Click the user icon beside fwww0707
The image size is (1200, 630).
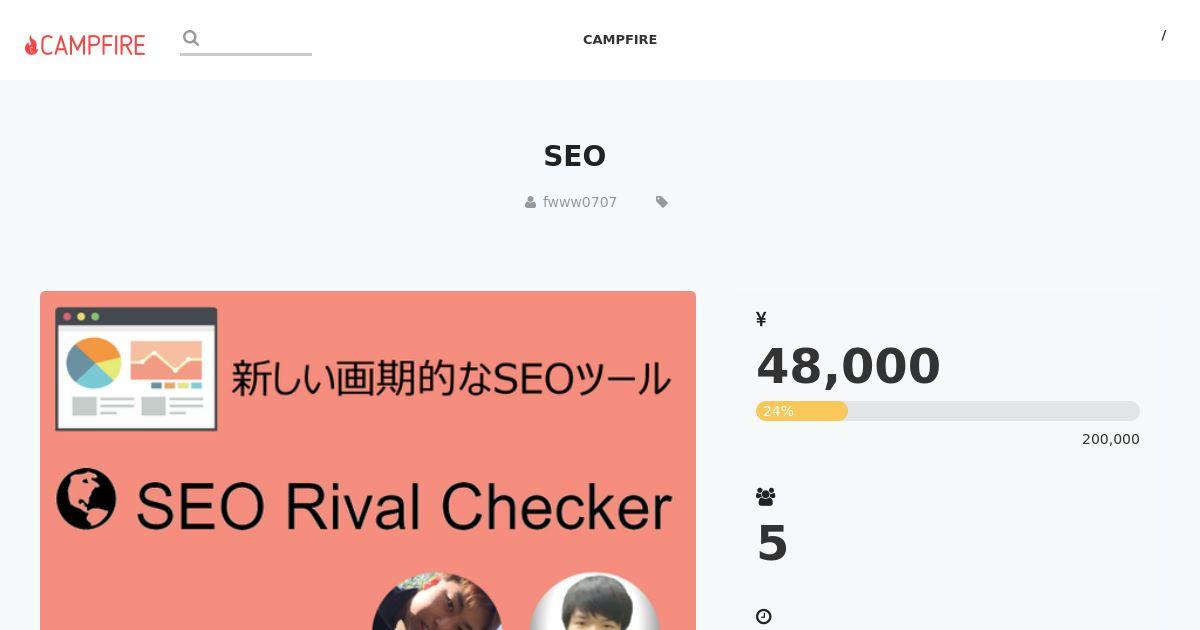[x=530, y=202]
